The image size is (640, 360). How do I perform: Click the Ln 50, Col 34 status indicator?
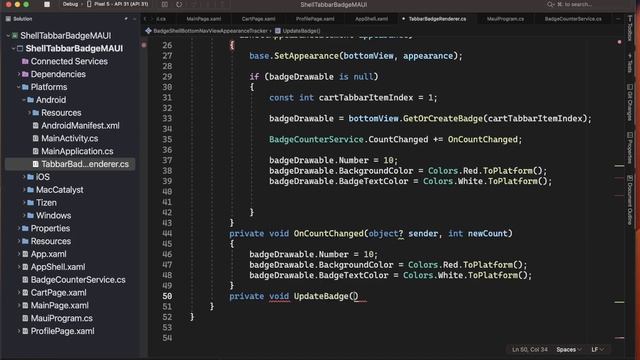coord(530,349)
